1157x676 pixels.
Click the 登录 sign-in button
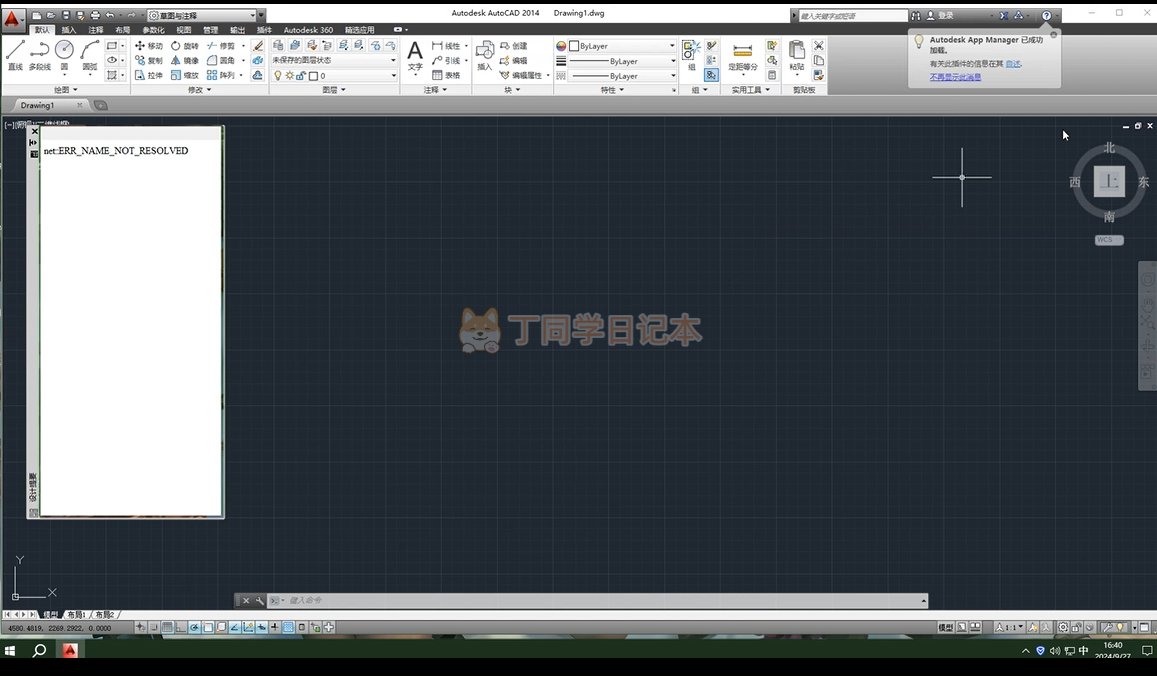(x=941, y=15)
